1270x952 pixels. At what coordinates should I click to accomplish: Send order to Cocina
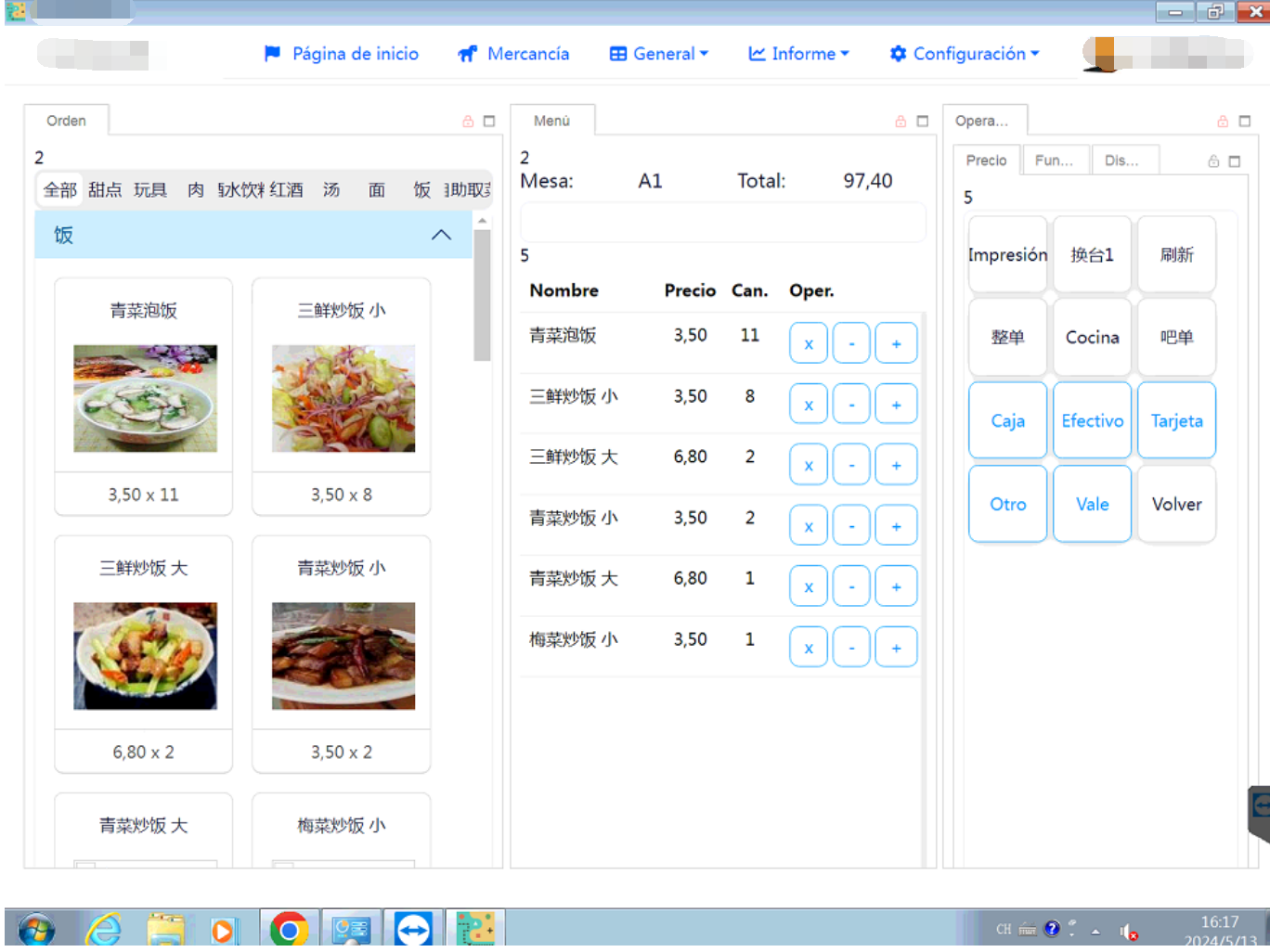1093,337
